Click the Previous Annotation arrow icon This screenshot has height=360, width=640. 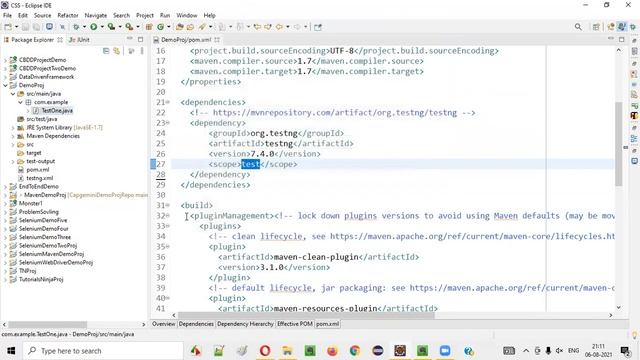(240, 27)
